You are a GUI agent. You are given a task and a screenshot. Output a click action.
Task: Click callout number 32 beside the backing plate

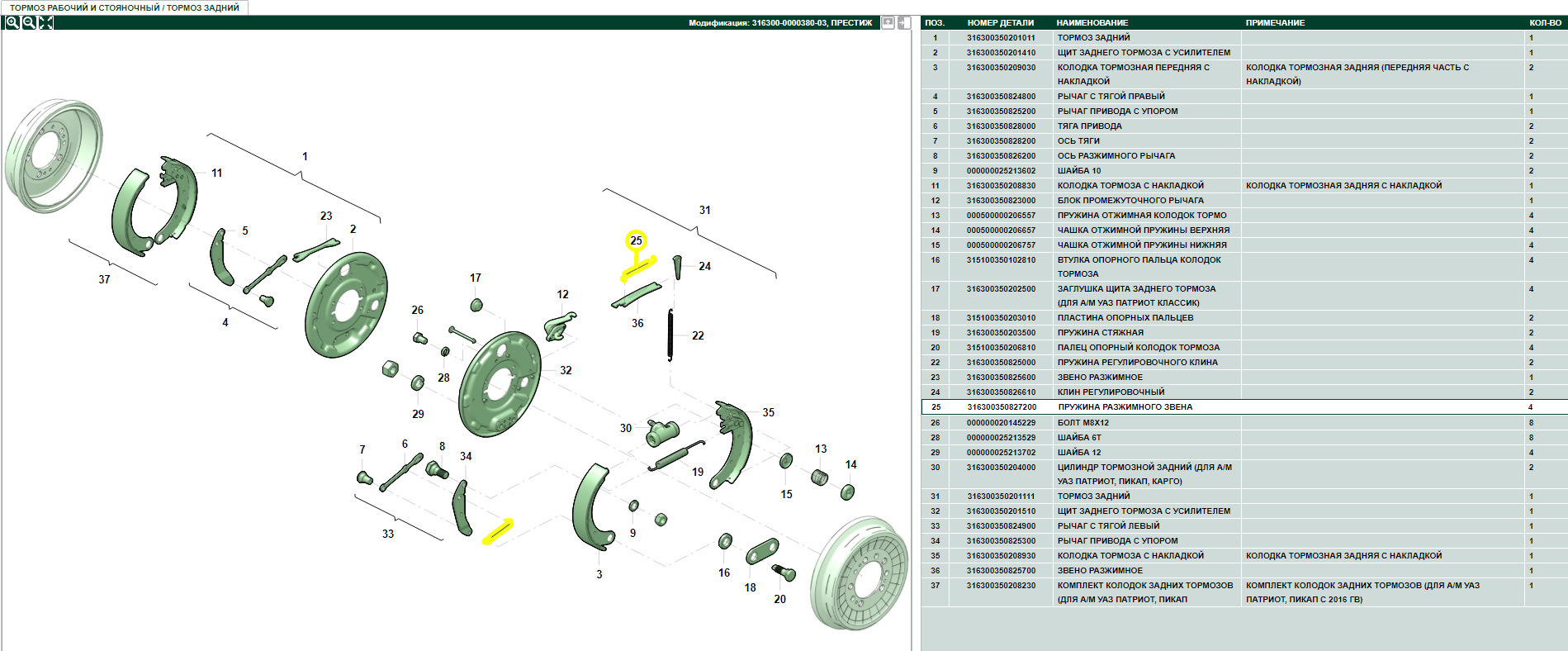tap(566, 370)
